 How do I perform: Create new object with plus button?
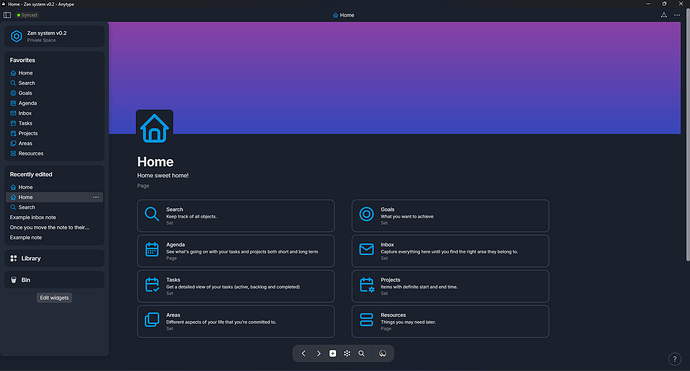[x=333, y=353]
